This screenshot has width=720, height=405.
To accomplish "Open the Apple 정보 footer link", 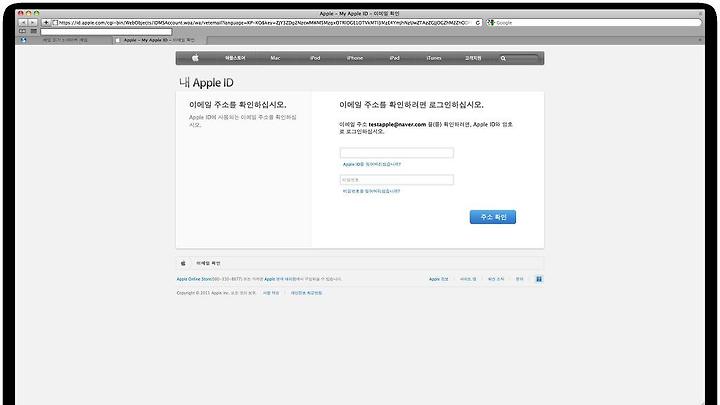I will (439, 279).
